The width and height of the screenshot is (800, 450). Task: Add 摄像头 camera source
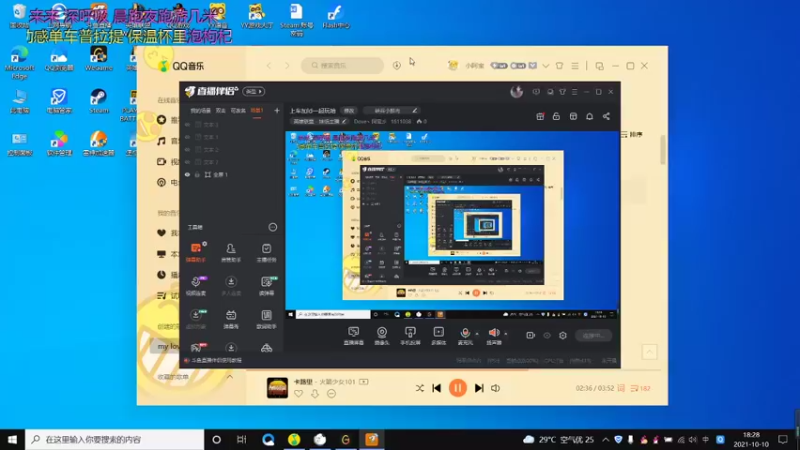(382, 336)
